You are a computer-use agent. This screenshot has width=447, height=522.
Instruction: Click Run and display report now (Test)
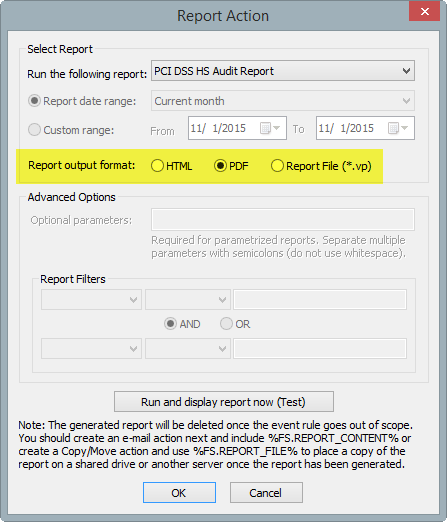(224, 402)
